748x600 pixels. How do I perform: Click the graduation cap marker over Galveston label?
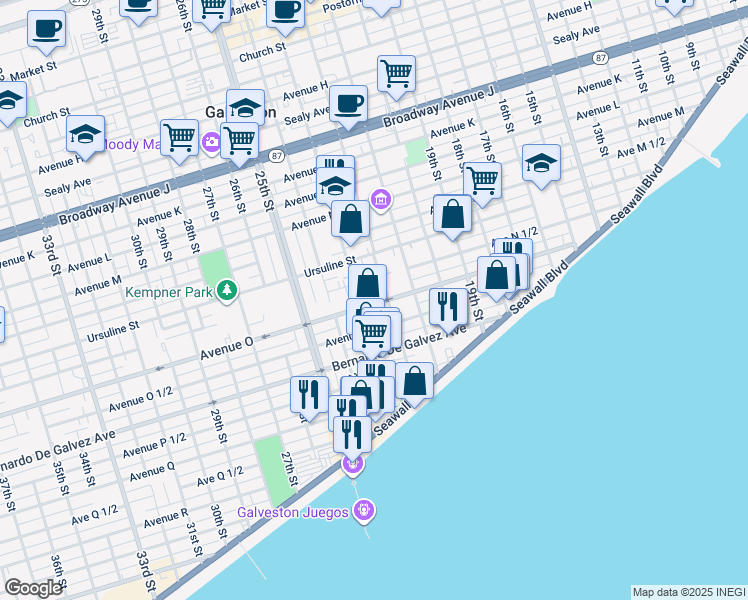point(245,107)
